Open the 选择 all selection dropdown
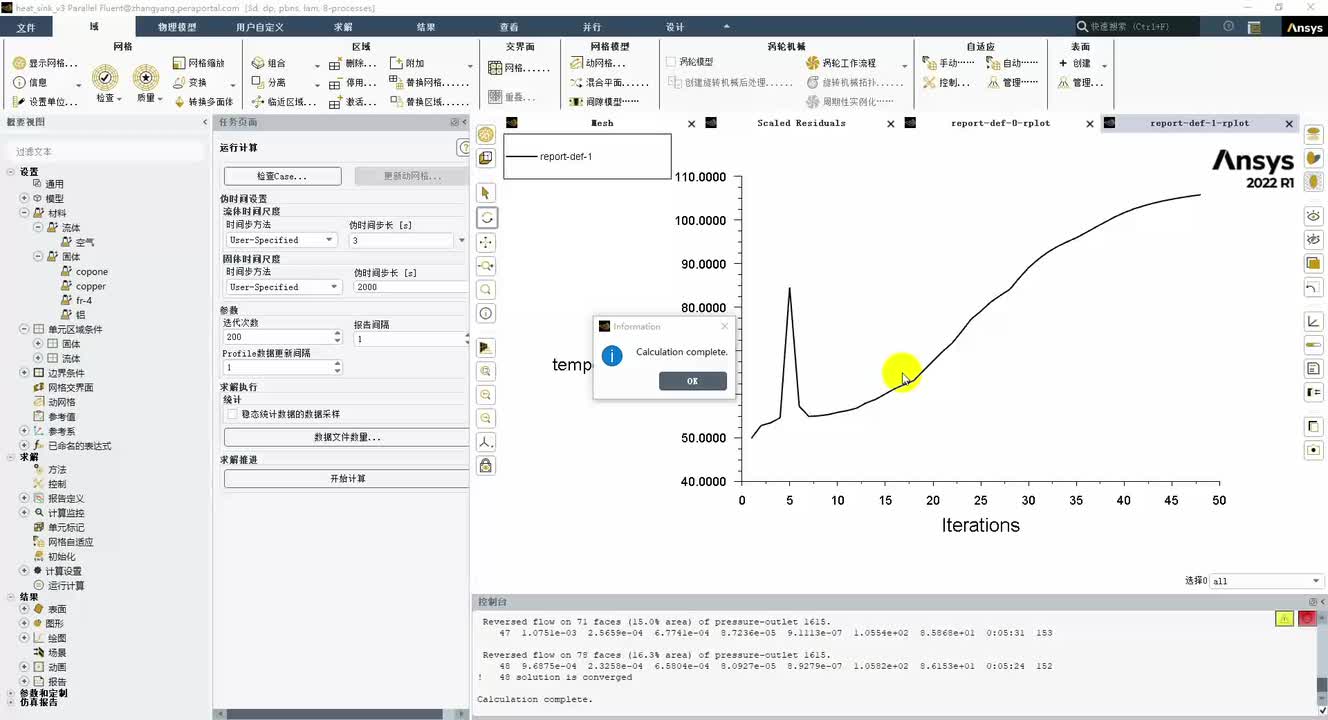The height and width of the screenshot is (720, 1328). (1267, 581)
